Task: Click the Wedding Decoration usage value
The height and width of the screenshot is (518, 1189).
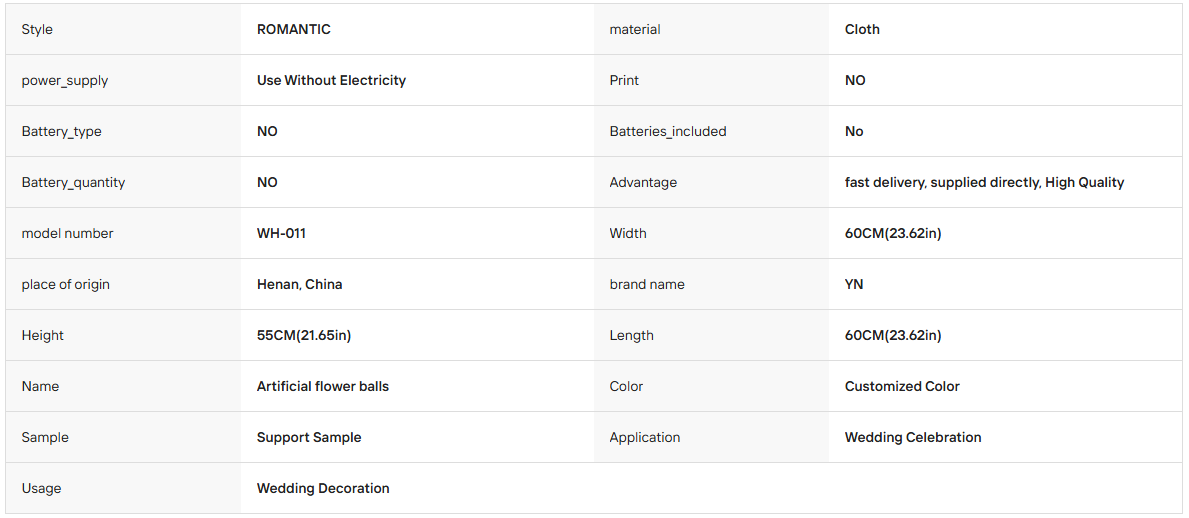Action: click(323, 488)
